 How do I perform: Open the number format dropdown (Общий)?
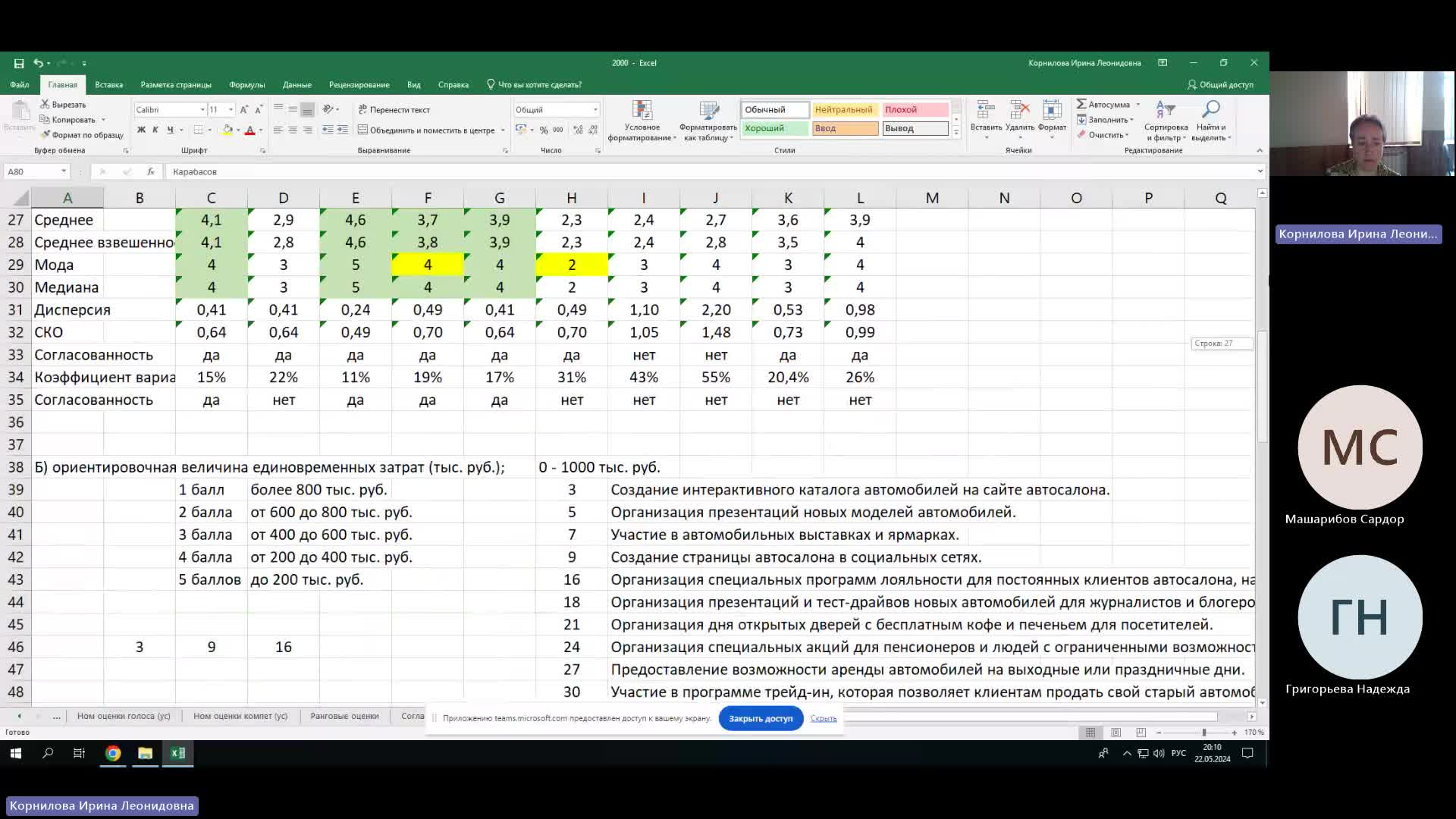[x=595, y=110]
